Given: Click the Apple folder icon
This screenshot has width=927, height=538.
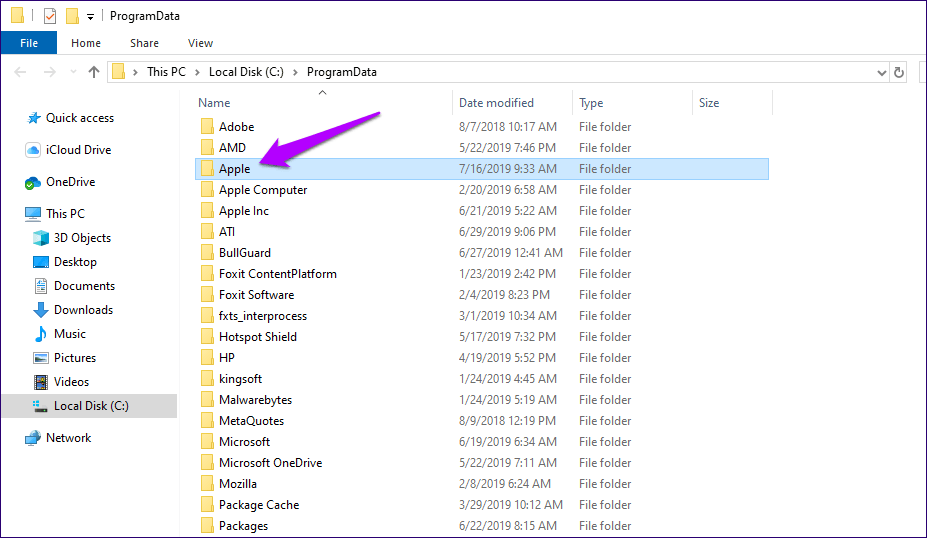Looking at the screenshot, I should [207, 169].
